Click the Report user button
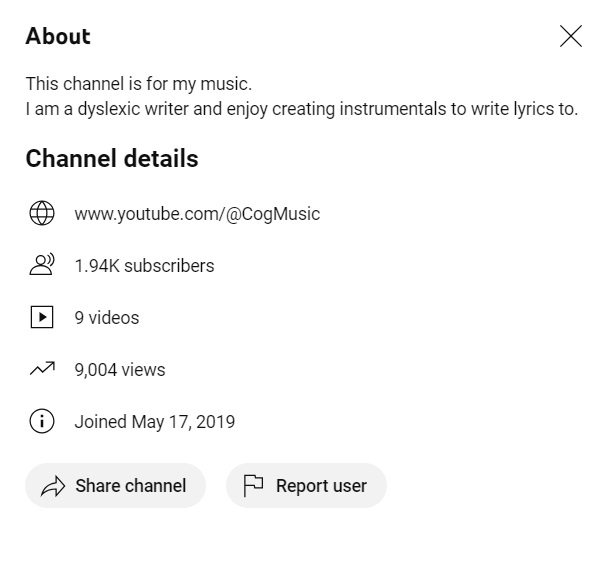The width and height of the screenshot is (603, 561). point(306,486)
